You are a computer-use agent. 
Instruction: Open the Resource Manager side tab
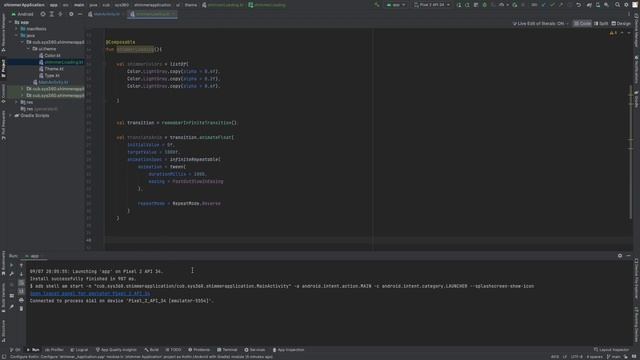coord(3,34)
